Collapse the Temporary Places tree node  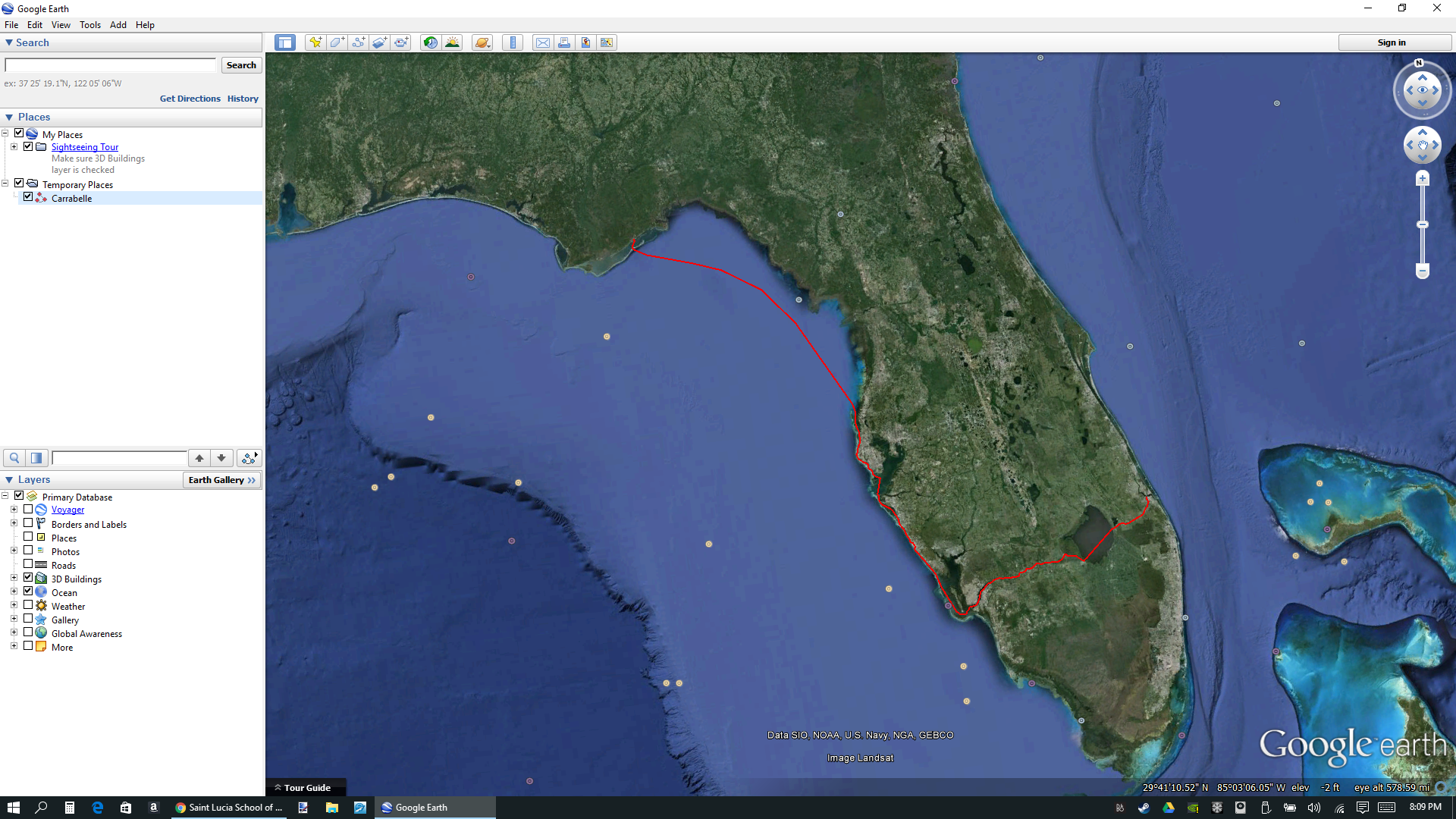click(x=5, y=183)
